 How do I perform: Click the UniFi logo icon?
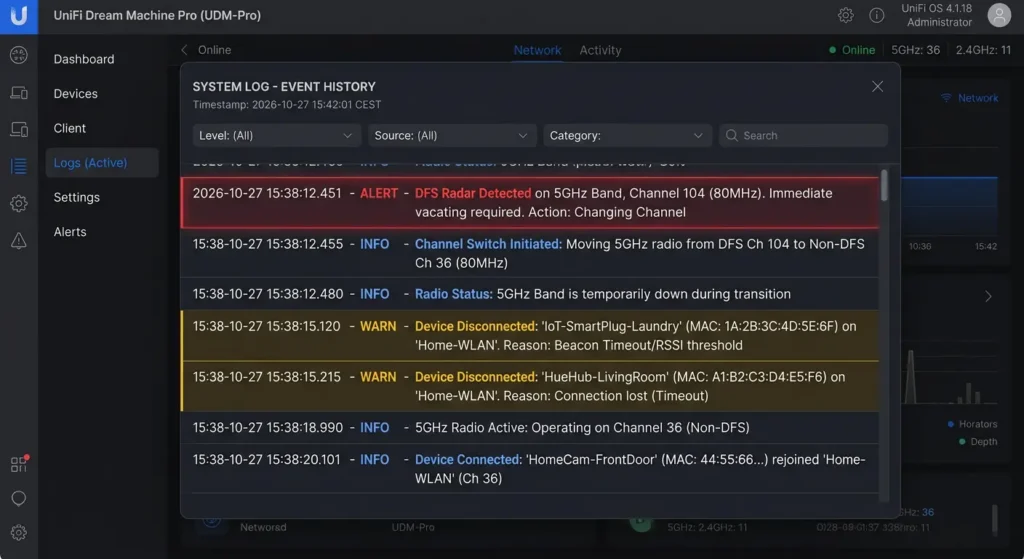(19, 16)
